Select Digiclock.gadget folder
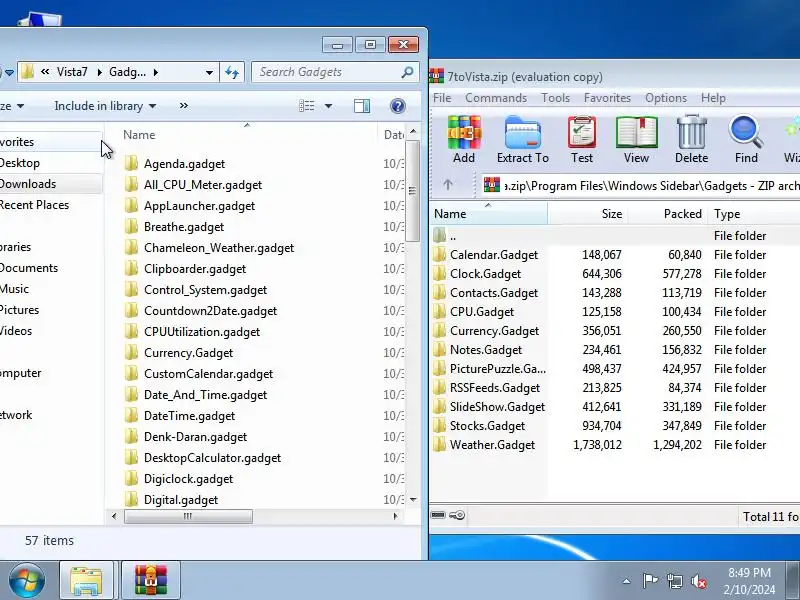This screenshot has height=600, width=800. [x=188, y=479]
